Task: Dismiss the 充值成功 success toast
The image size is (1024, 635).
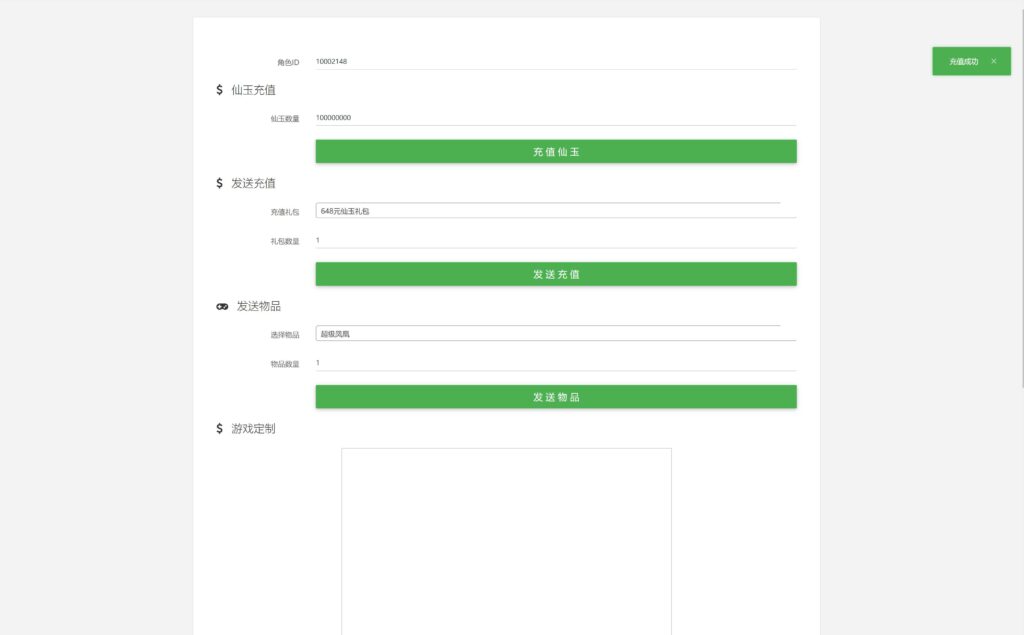Action: 994,61
